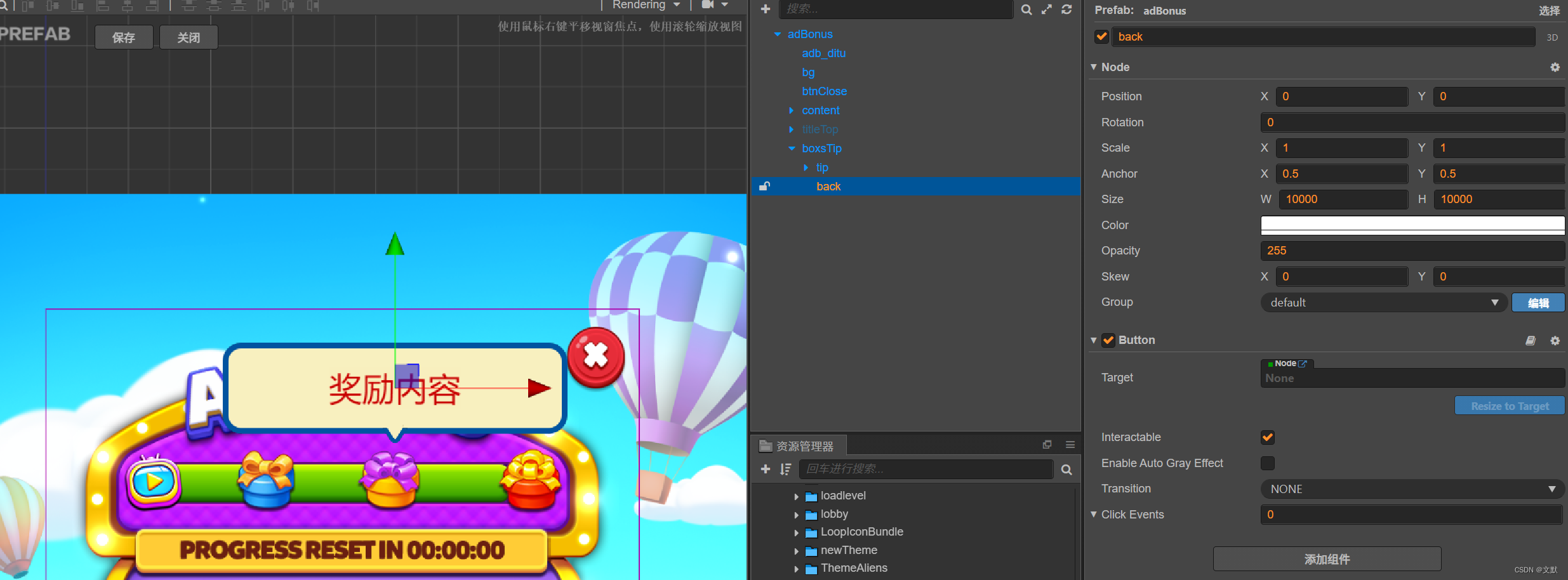Uncheck the Button component checkbox
The image size is (1568, 580).
click(1108, 340)
